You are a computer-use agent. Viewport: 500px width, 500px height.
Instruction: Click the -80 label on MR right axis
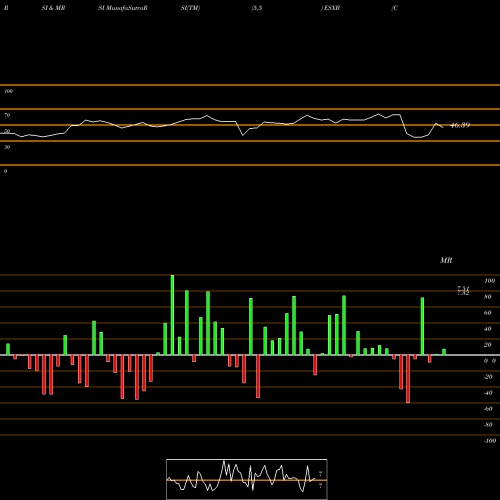488,425
